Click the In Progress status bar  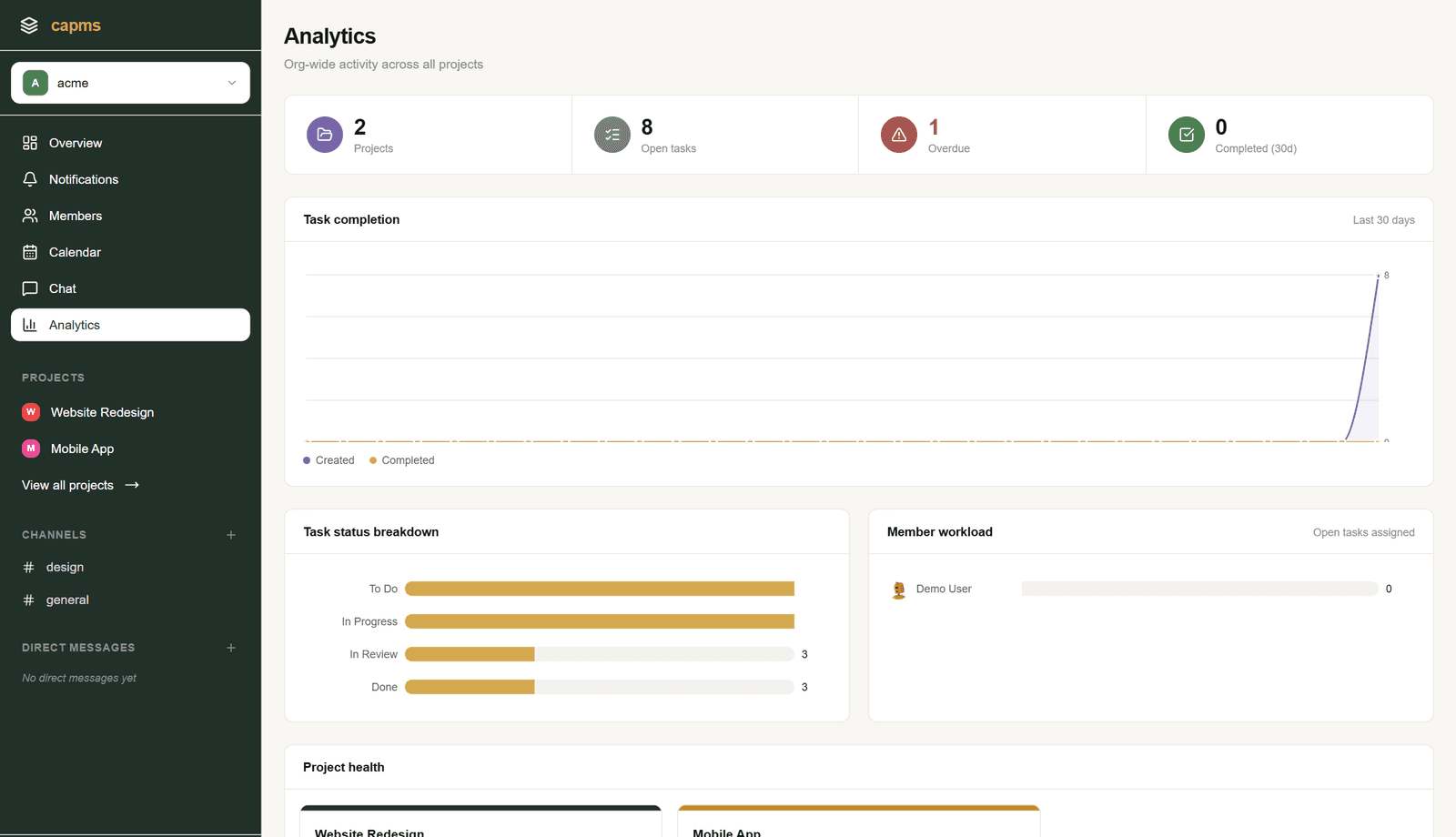(x=600, y=621)
